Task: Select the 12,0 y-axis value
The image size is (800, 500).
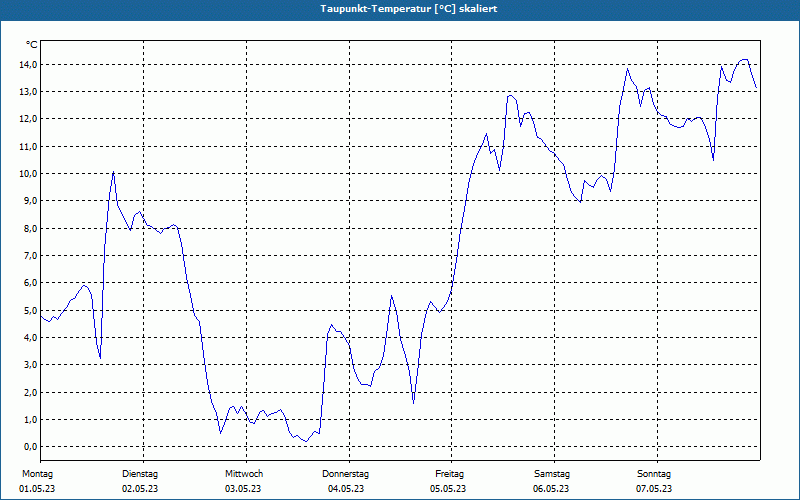Action: (x=28, y=119)
